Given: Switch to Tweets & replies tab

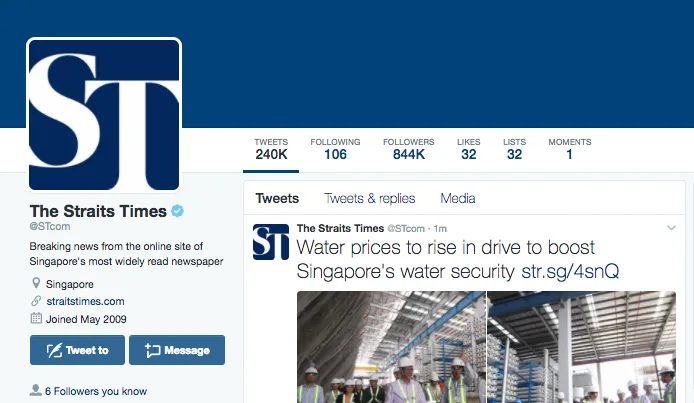Looking at the screenshot, I should click(370, 198).
